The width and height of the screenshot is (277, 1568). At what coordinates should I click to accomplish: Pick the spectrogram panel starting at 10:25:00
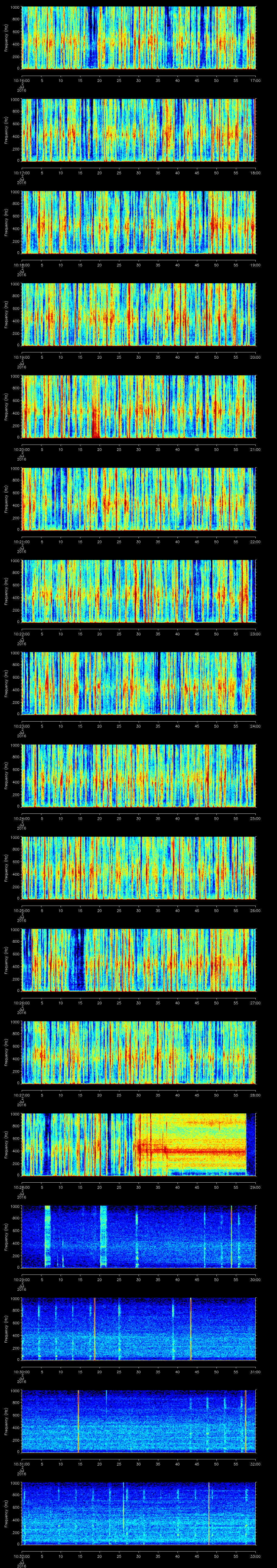[x=139, y=868]
